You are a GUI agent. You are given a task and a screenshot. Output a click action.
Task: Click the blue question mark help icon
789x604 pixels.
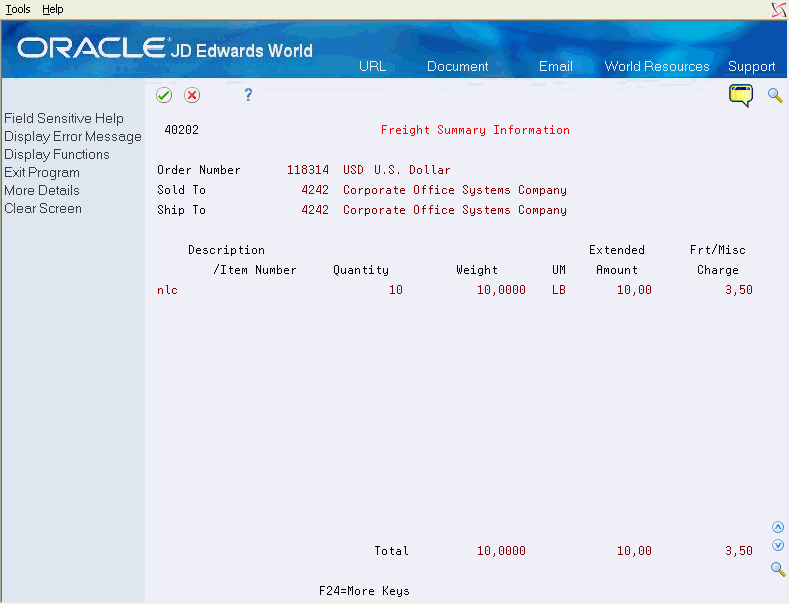tap(248, 95)
